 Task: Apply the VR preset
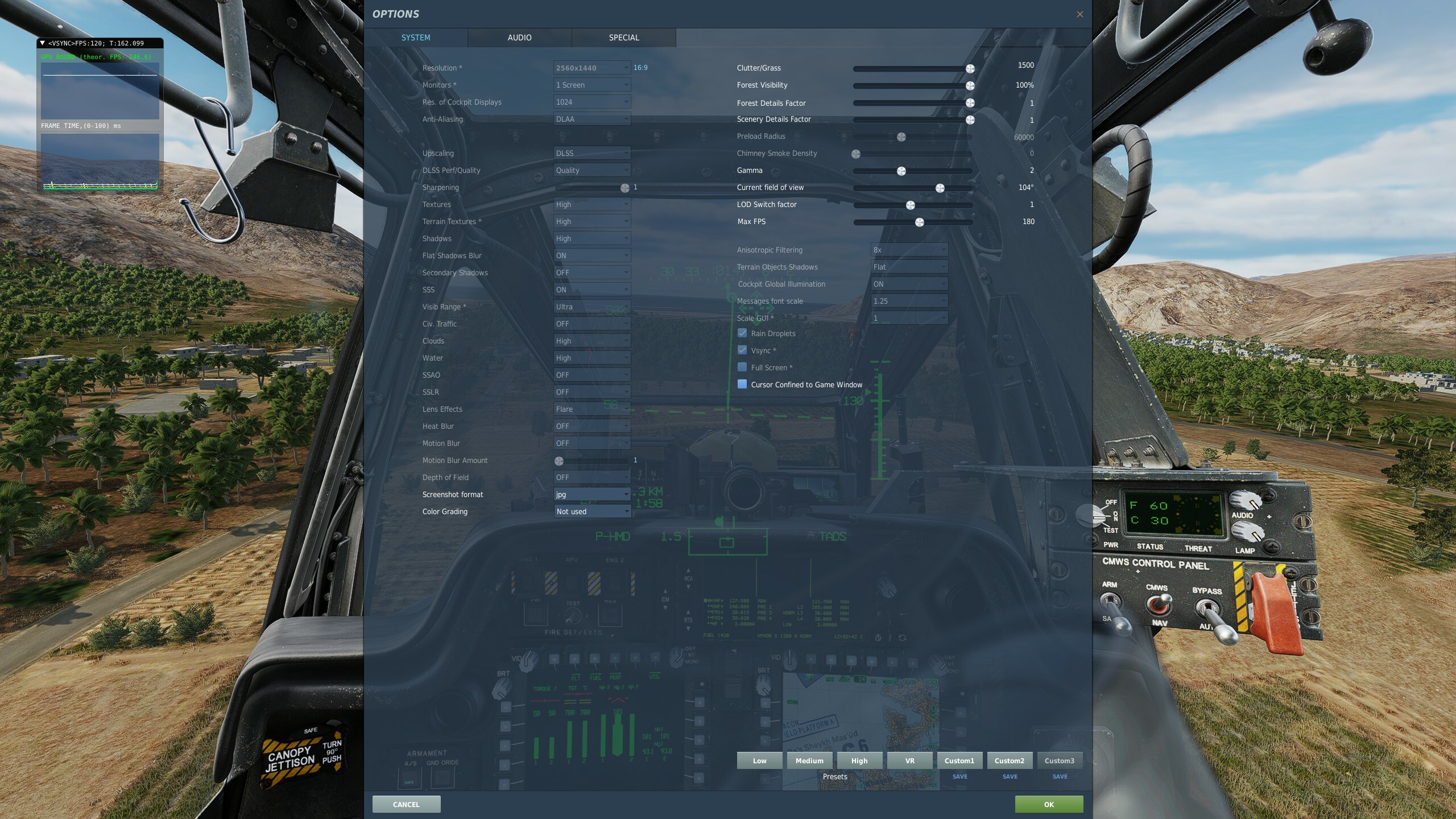tap(909, 760)
